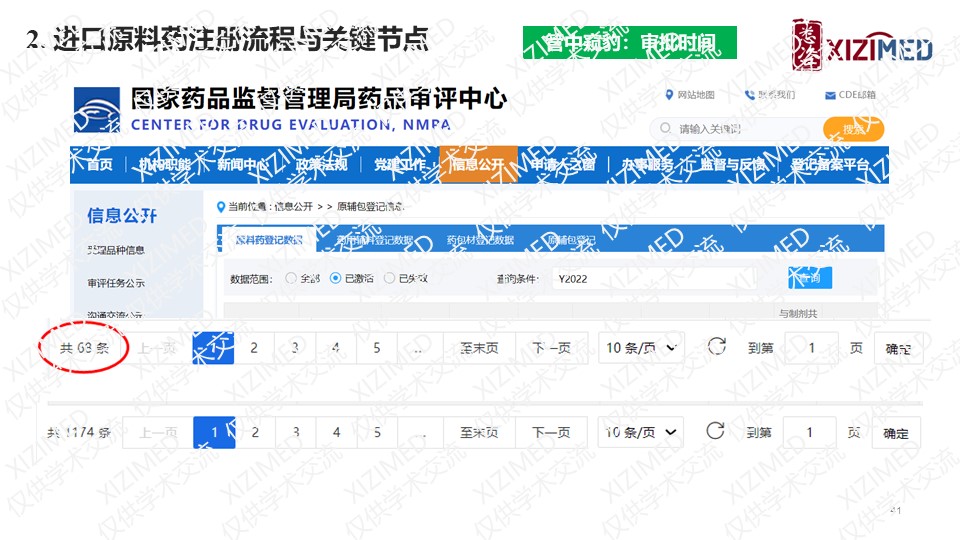This screenshot has height=540, width=960.
Task: Click refresh icon in upper pagination bar
Action: coord(715,347)
